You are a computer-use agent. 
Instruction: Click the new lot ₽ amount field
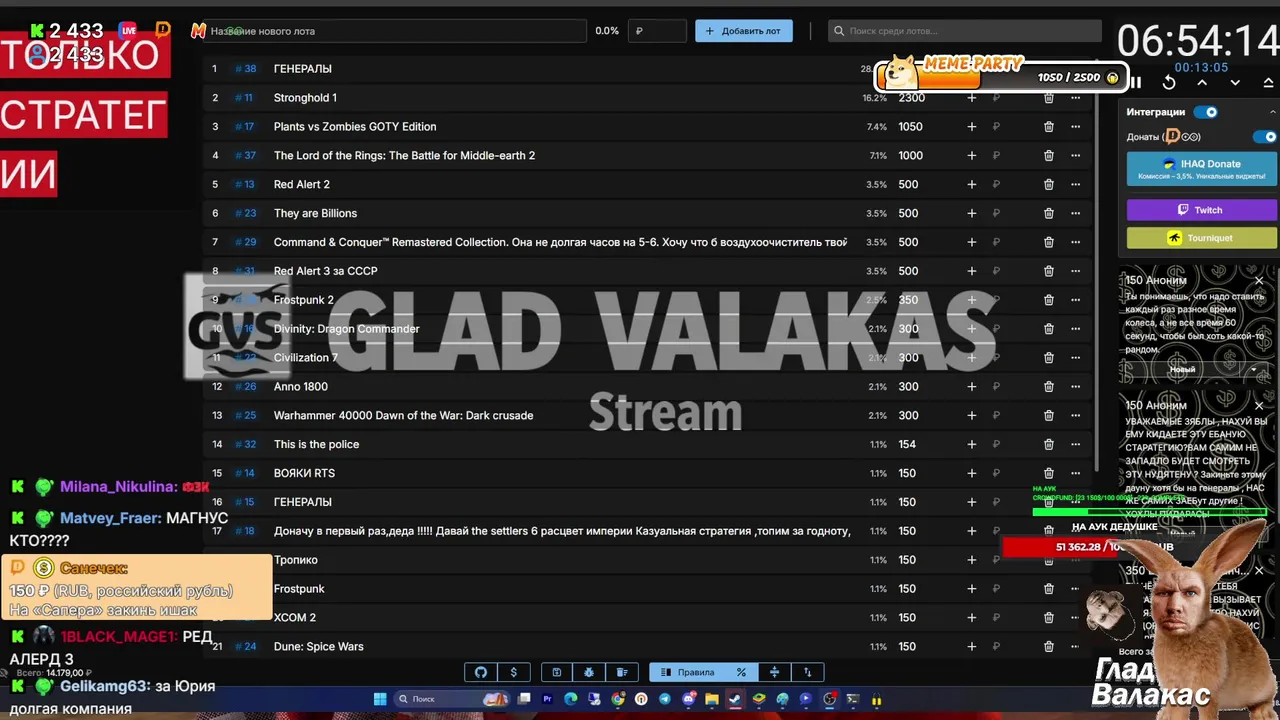(x=657, y=31)
